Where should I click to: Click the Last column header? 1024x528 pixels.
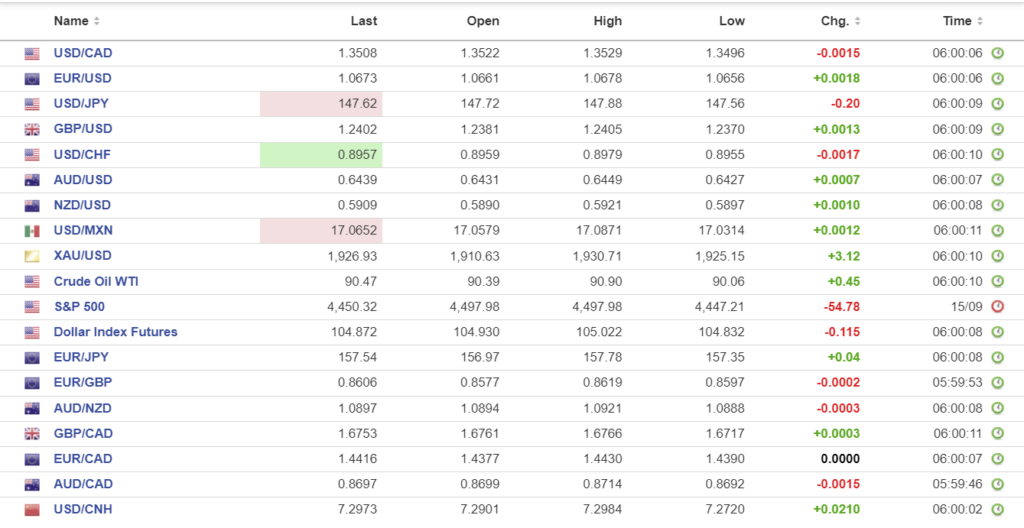click(364, 21)
